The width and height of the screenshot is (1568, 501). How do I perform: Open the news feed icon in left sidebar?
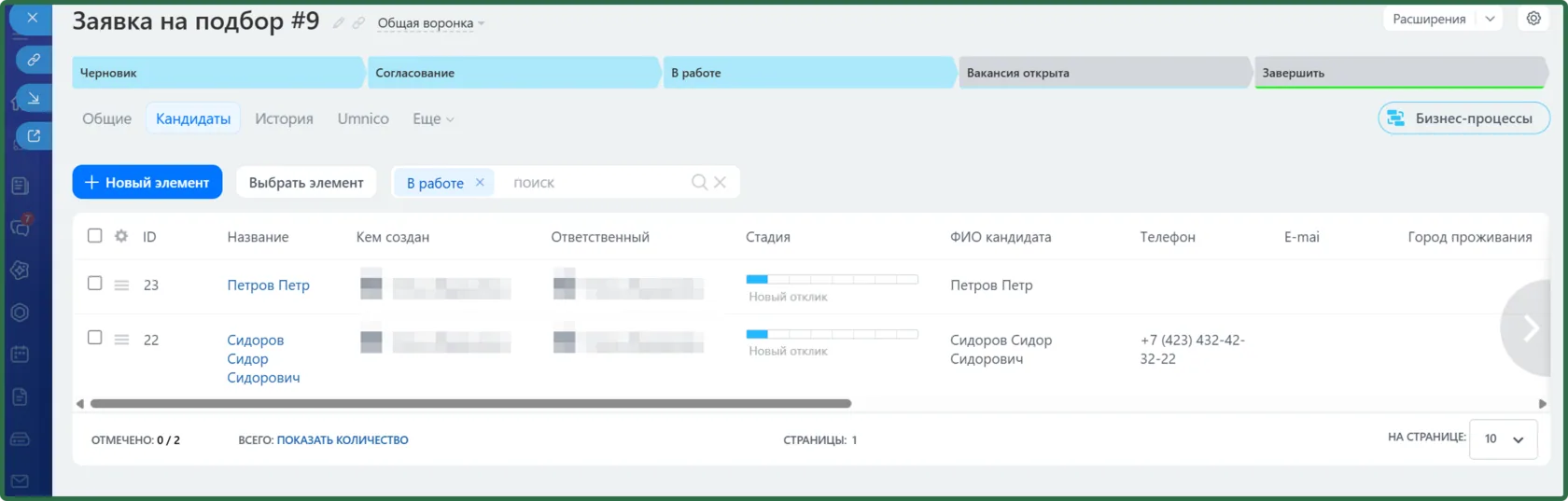(x=20, y=186)
